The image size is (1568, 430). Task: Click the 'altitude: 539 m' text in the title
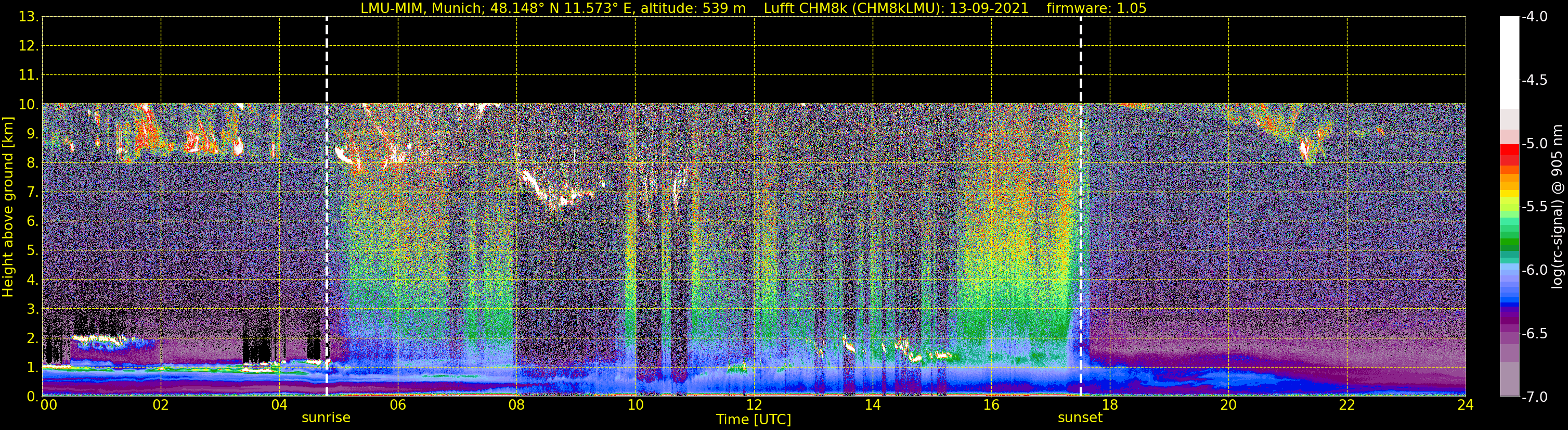tap(693, 8)
